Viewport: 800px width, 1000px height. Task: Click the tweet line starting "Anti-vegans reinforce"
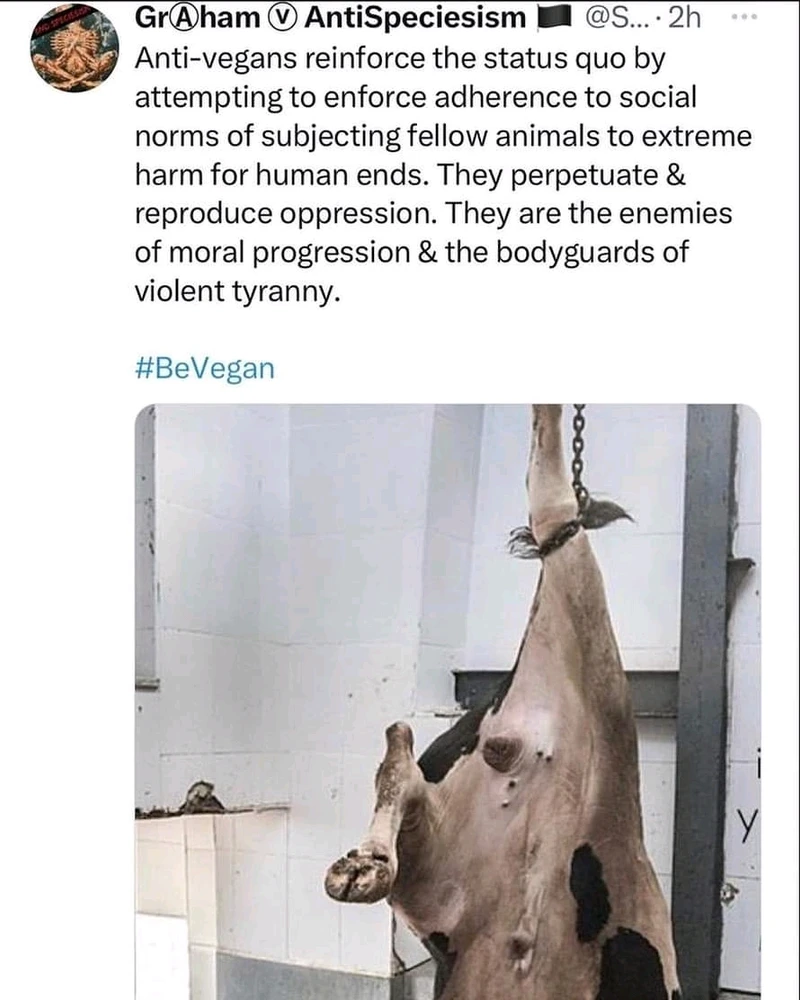point(400,59)
